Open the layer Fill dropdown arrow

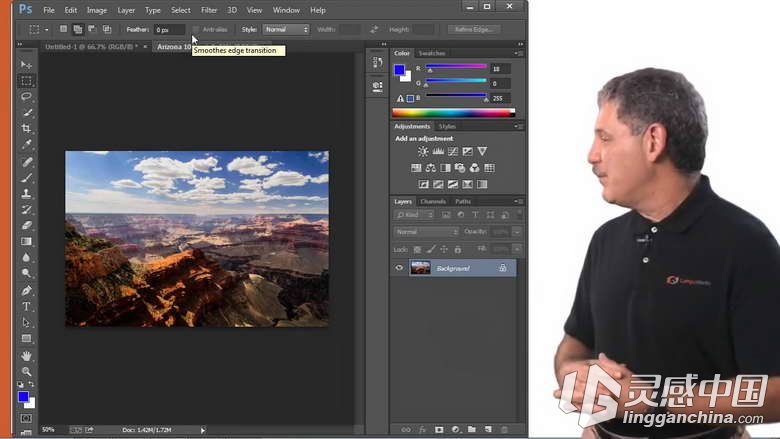[517, 249]
